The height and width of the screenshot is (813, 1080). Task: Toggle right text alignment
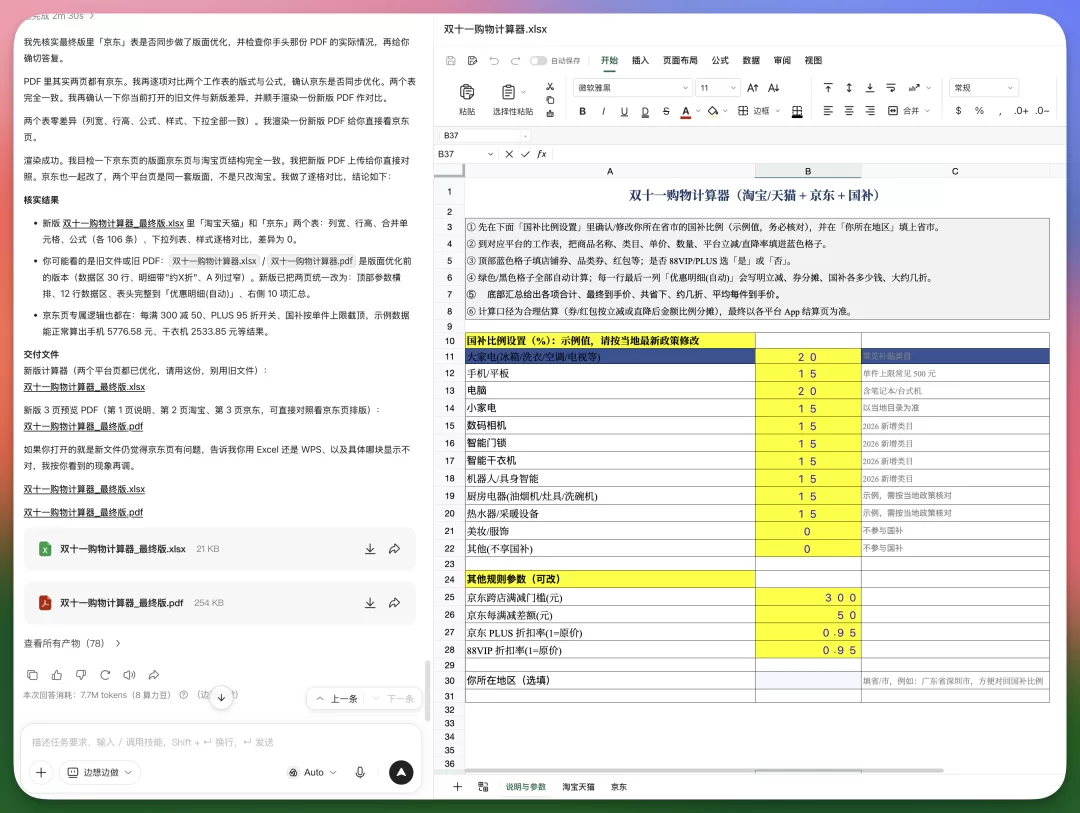[870, 111]
